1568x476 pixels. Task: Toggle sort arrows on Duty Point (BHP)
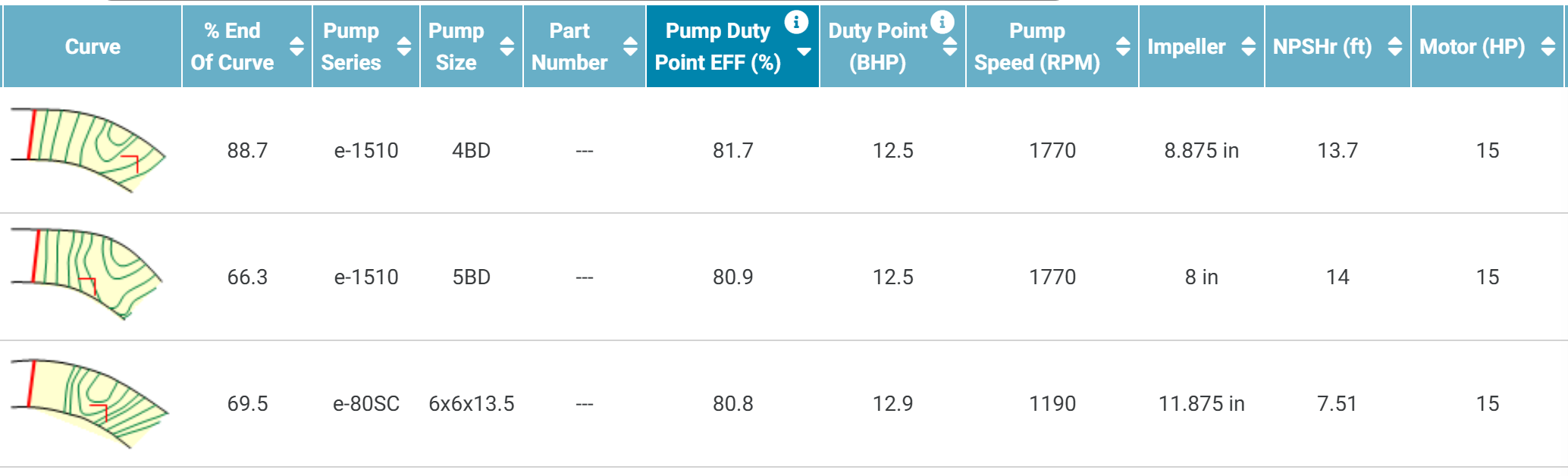coord(949,47)
